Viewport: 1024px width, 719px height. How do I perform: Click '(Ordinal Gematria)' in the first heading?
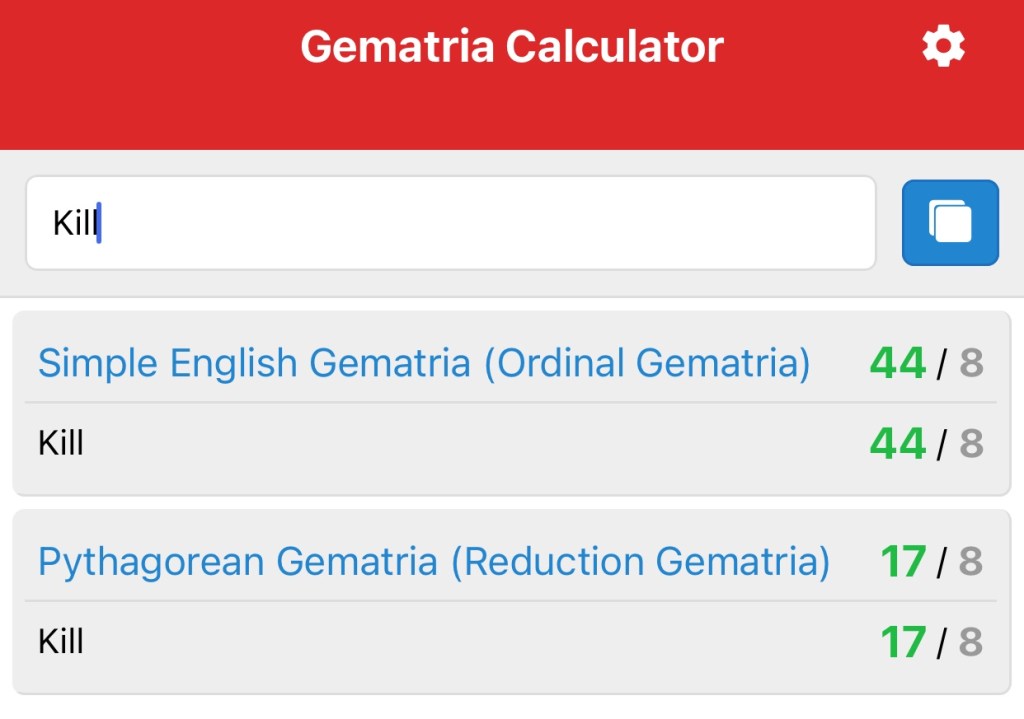tap(647, 363)
